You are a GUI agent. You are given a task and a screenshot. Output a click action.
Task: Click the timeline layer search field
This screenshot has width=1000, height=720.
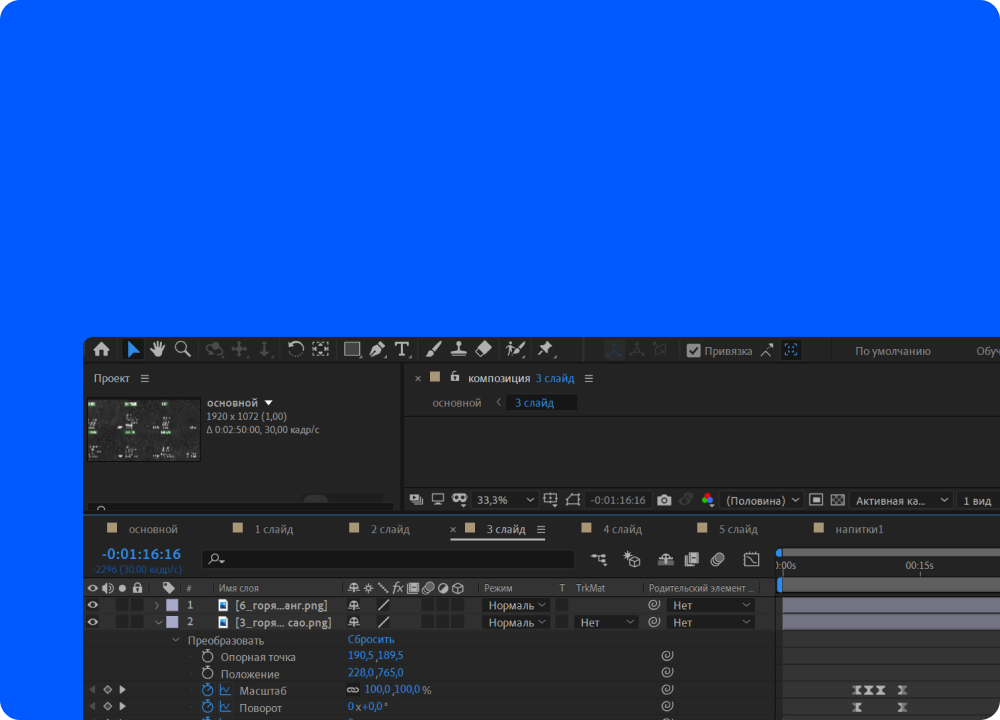[x=388, y=559]
